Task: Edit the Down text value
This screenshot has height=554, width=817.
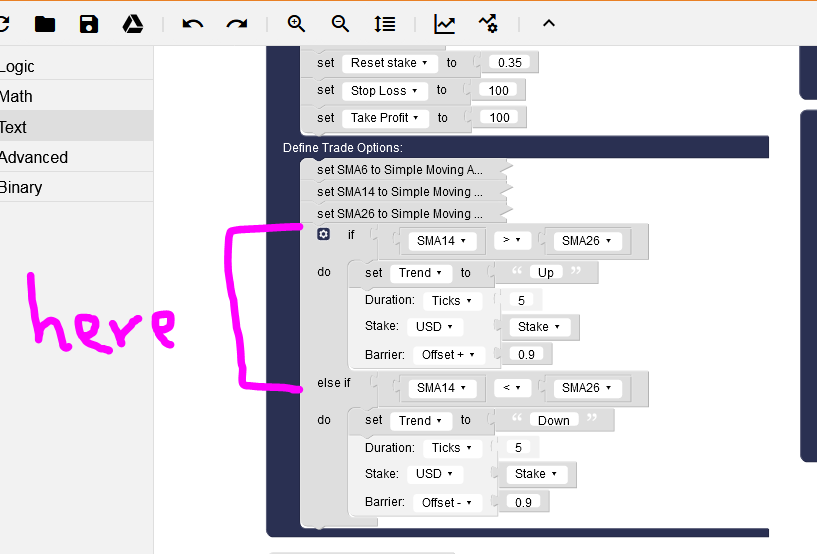Action: 553,421
